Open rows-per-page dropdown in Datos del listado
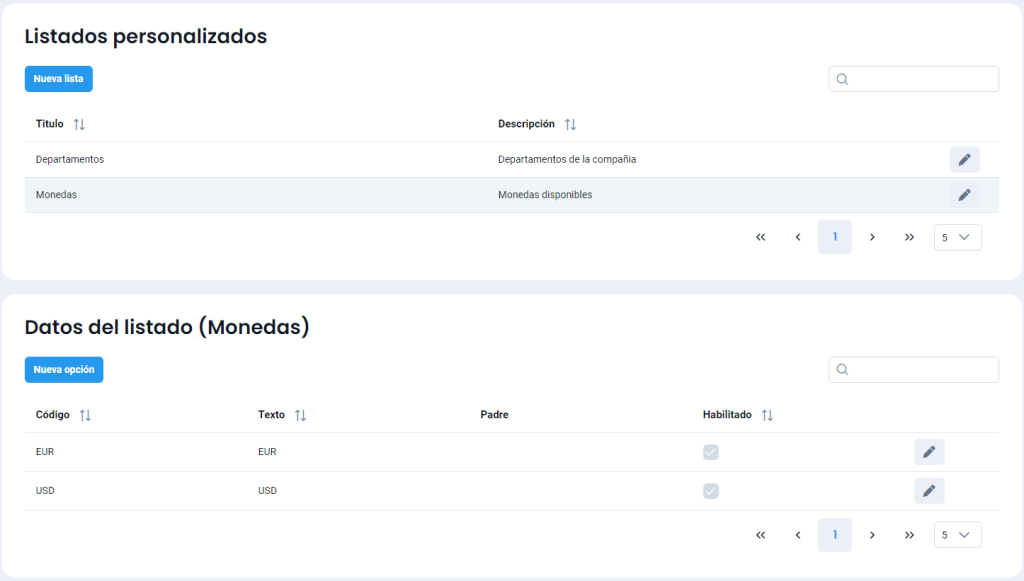The width and height of the screenshot is (1024, 581). [957, 535]
